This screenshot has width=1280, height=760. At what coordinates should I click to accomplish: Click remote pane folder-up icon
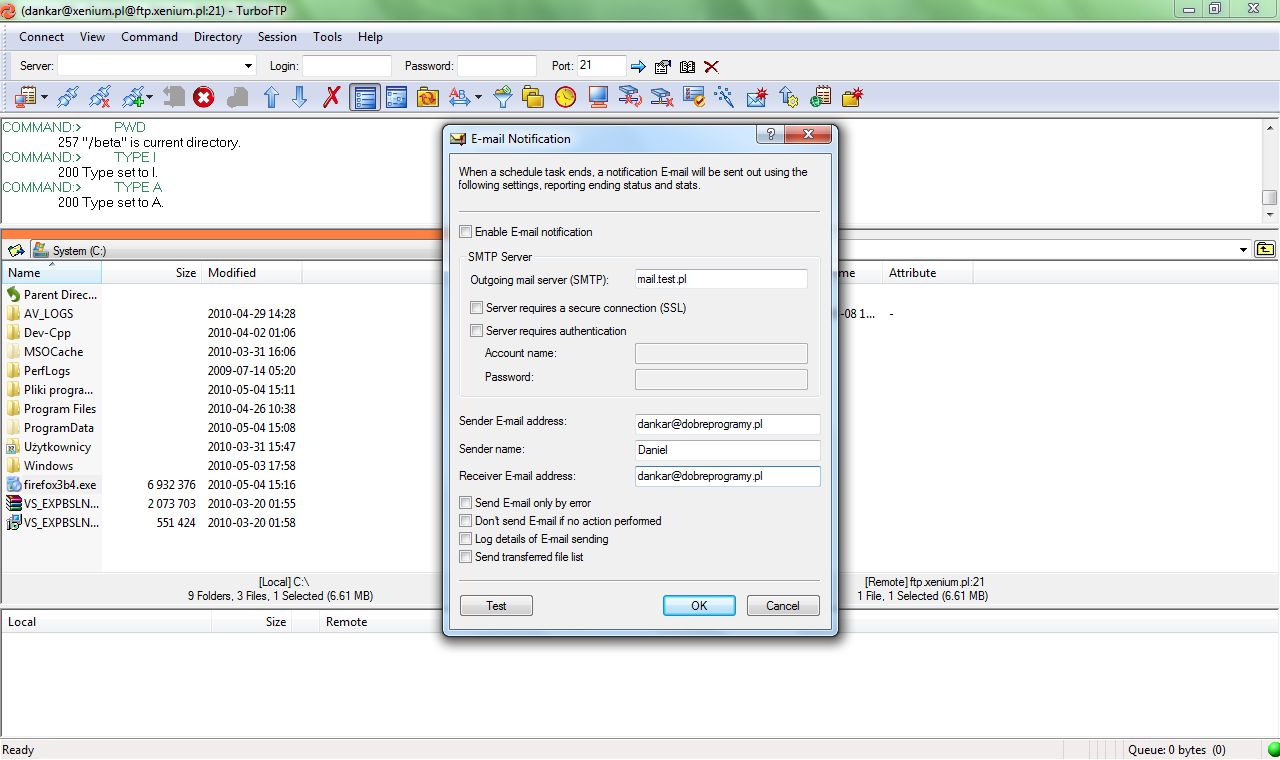click(x=1266, y=250)
